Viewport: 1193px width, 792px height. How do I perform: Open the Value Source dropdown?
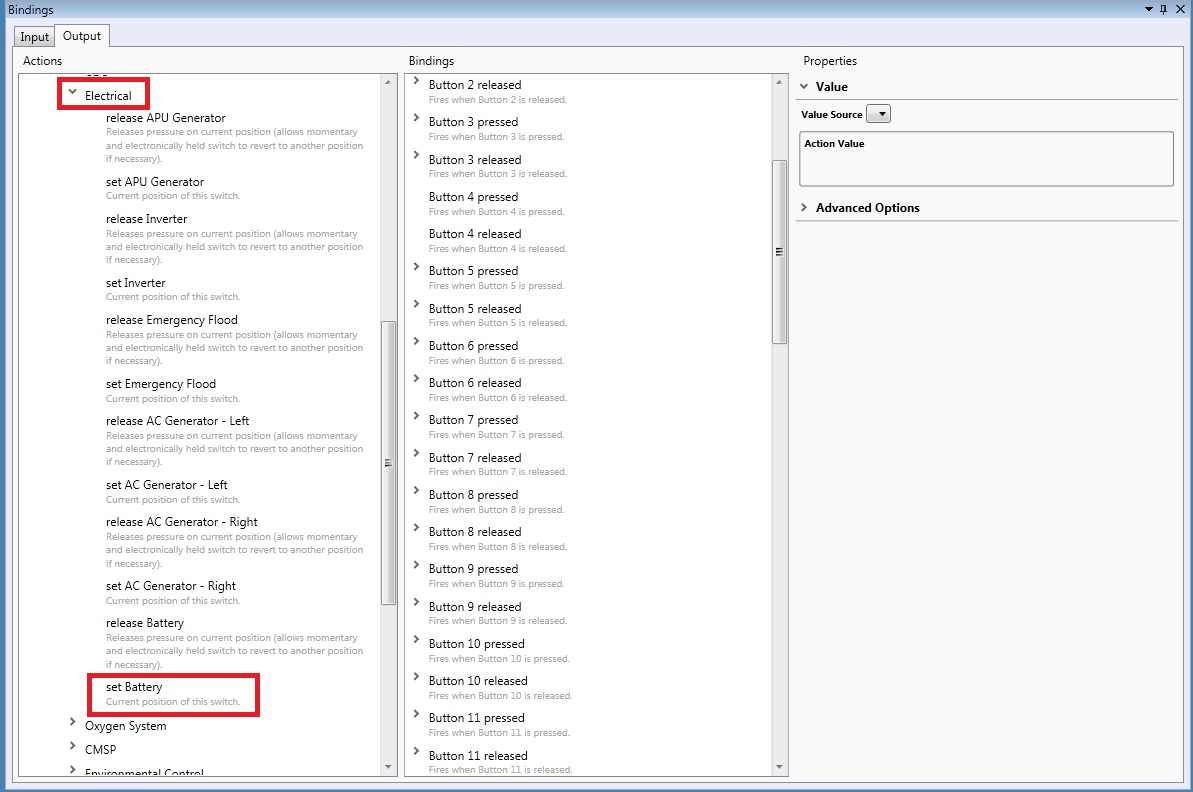879,114
